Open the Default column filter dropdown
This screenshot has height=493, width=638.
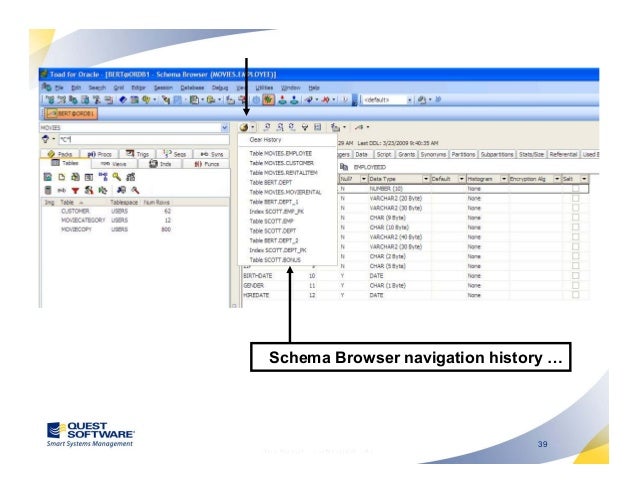point(461,179)
